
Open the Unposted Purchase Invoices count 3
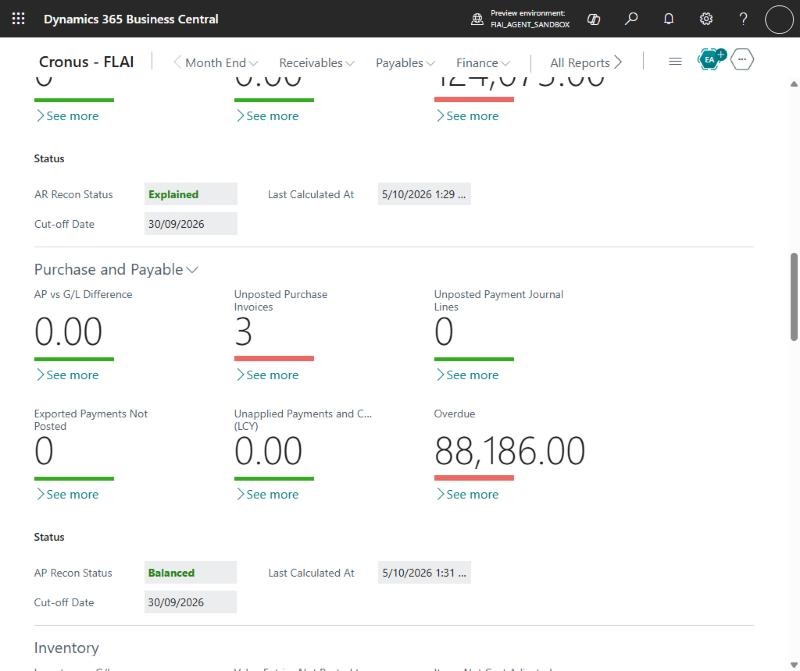[243, 332]
